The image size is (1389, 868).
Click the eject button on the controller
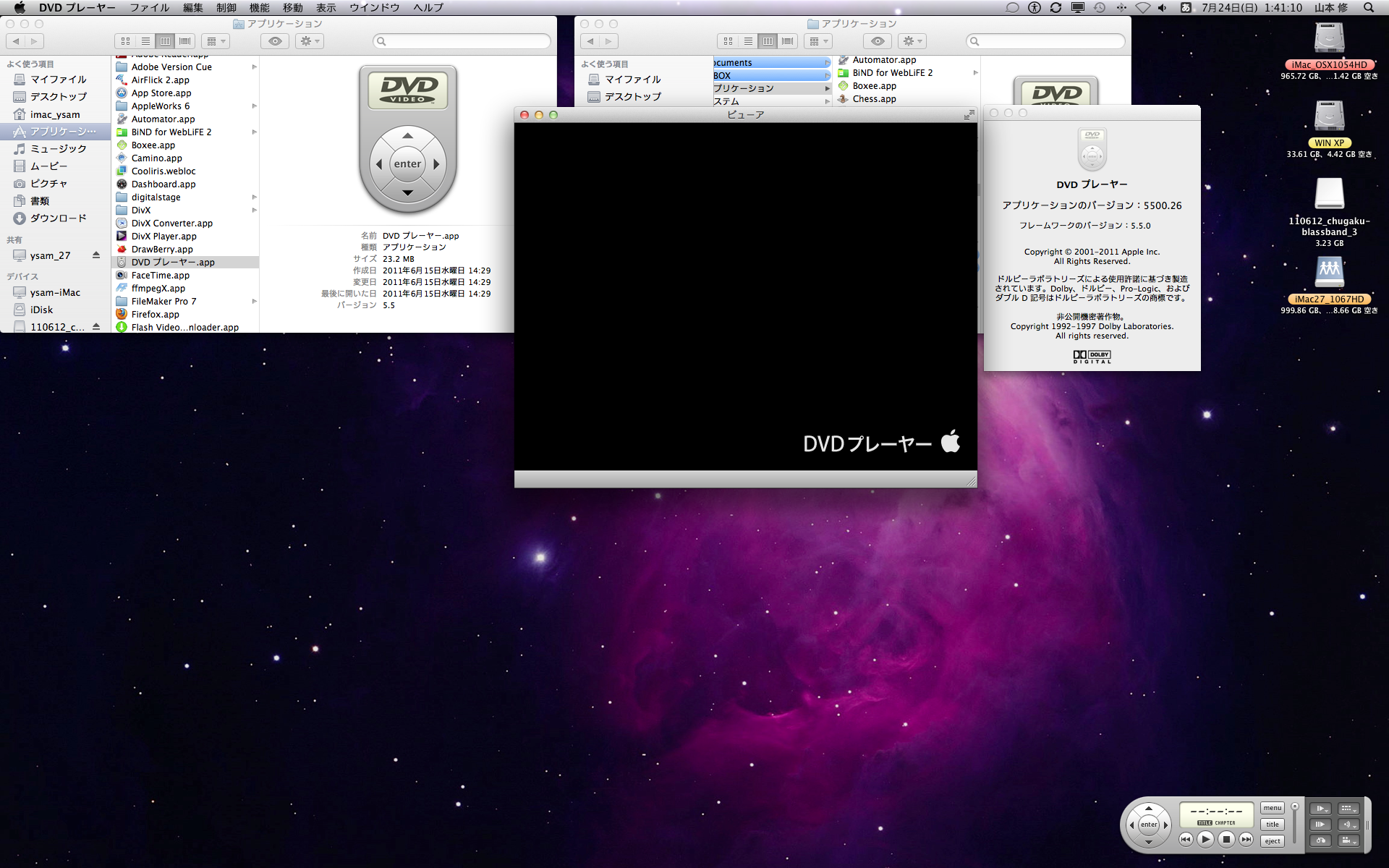(1273, 841)
